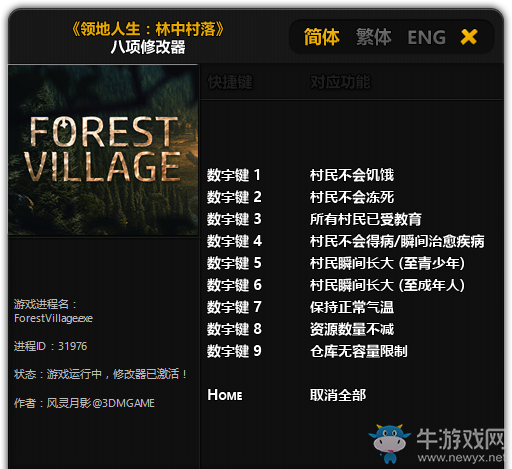Toggle 村民不会得病/瞬间治愈疾病 option

pyautogui.click(x=397, y=241)
